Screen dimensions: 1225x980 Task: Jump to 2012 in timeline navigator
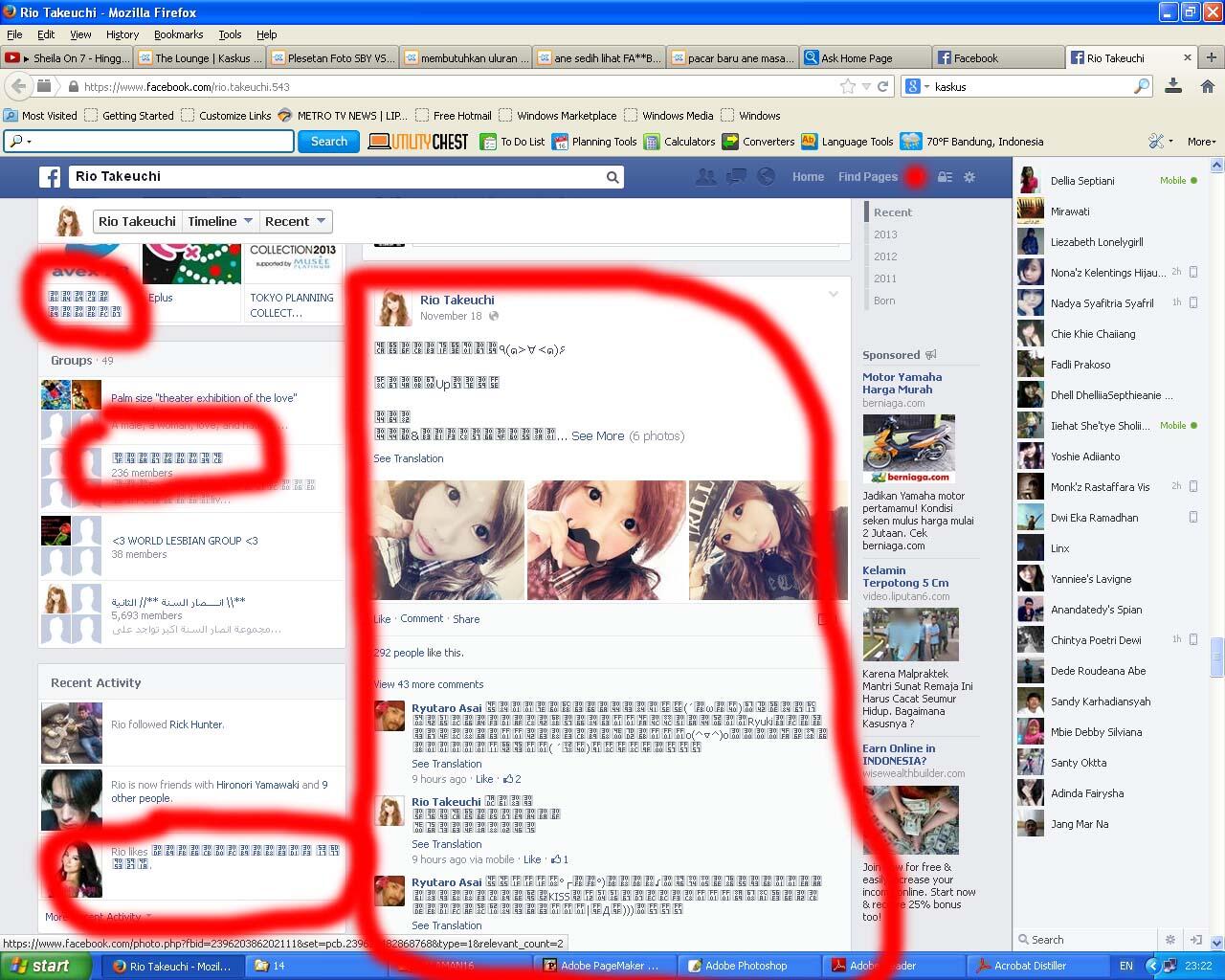(885, 256)
